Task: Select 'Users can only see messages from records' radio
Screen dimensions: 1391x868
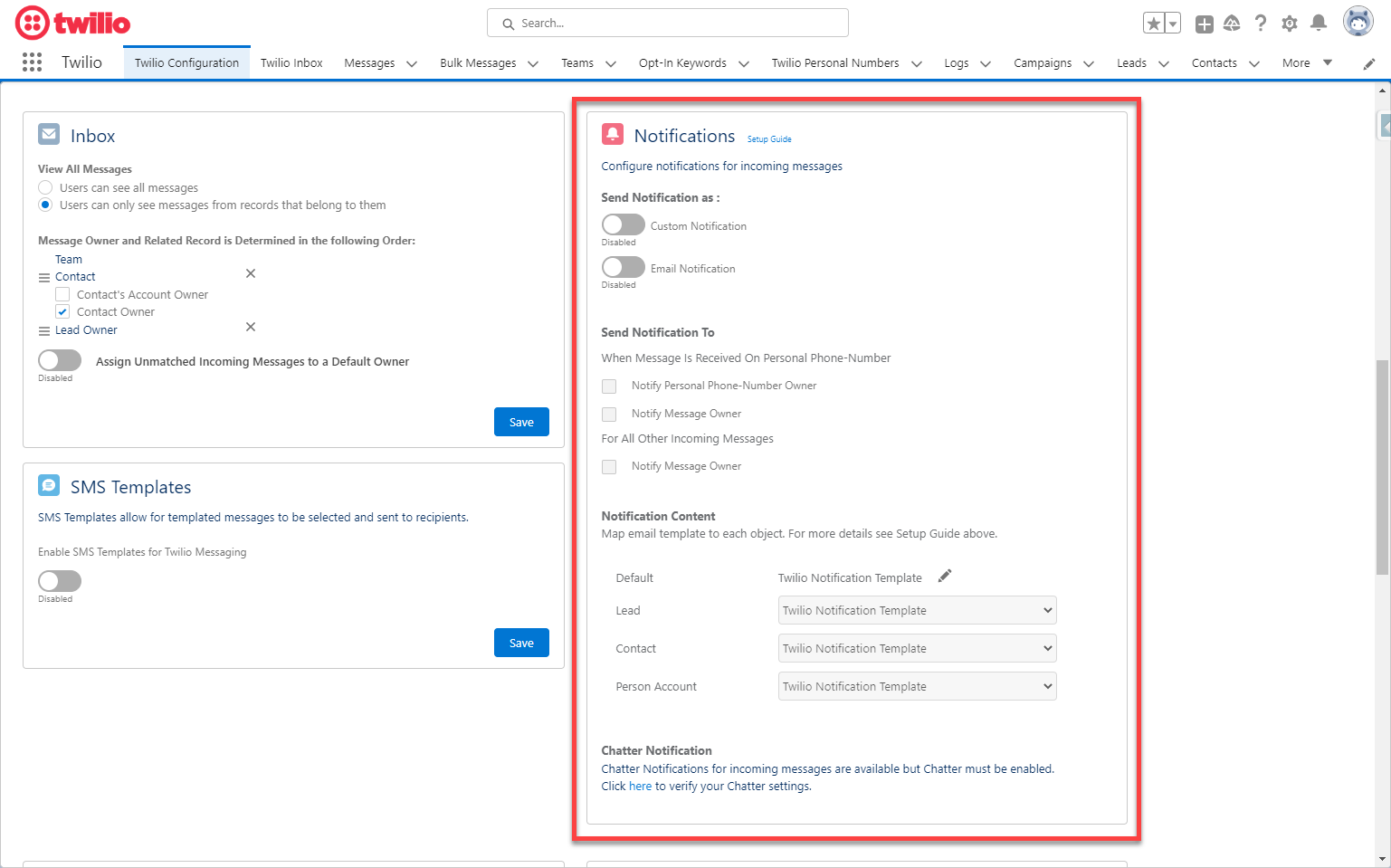Action: pyautogui.click(x=45, y=205)
